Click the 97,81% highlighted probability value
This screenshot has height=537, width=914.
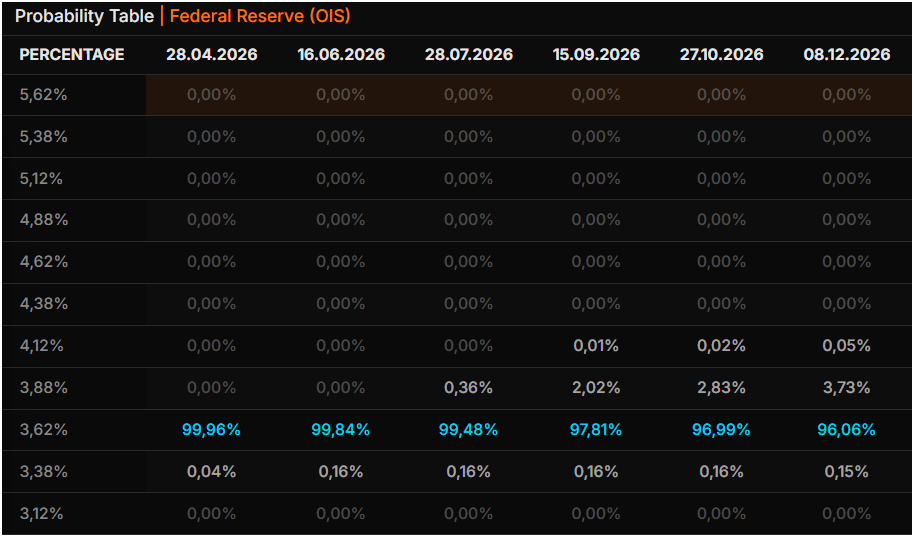[x=596, y=429]
